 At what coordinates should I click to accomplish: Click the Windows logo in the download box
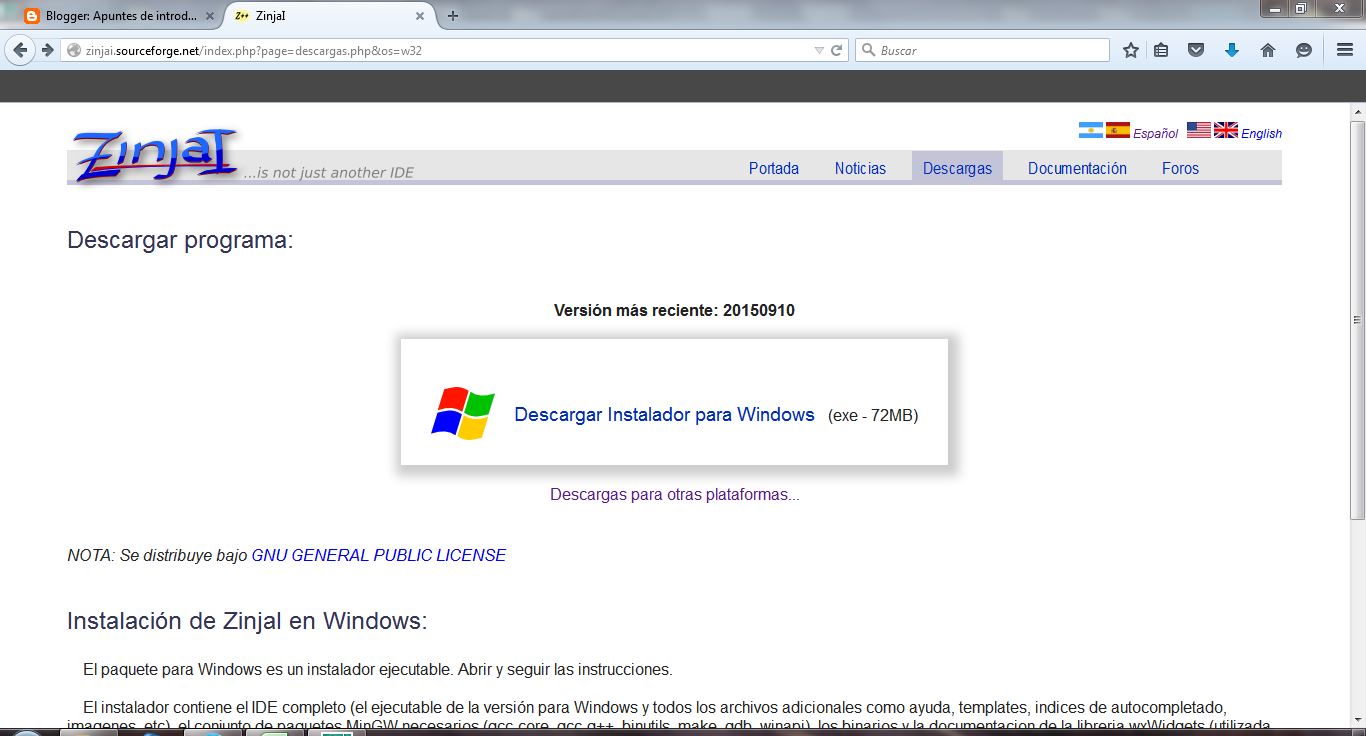coord(464,410)
